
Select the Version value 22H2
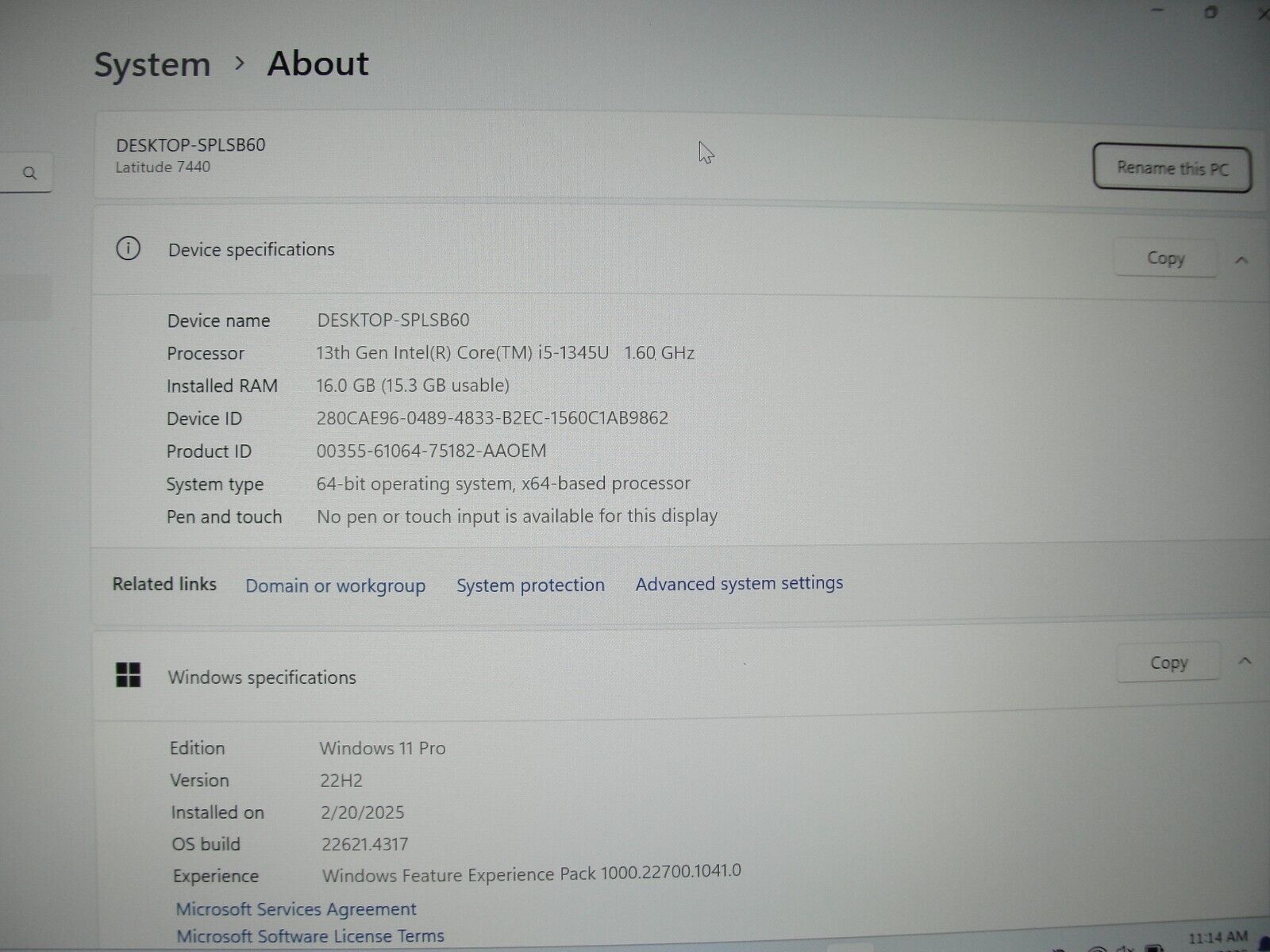pyautogui.click(x=341, y=780)
